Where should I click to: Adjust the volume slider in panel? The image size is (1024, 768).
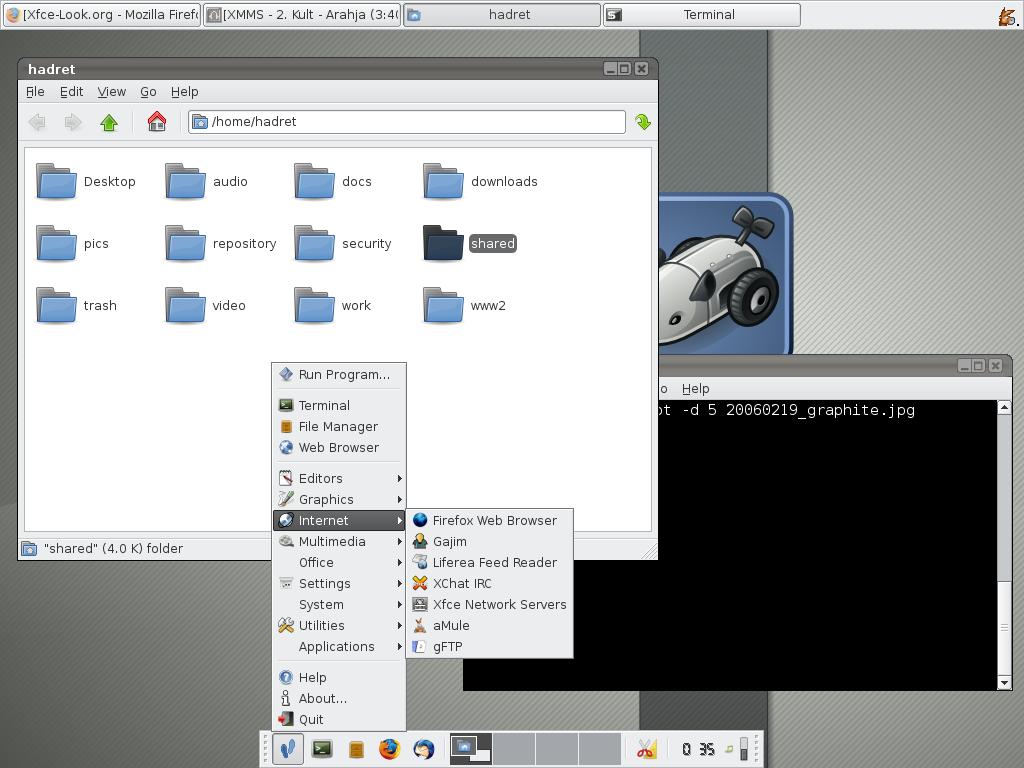(743, 749)
